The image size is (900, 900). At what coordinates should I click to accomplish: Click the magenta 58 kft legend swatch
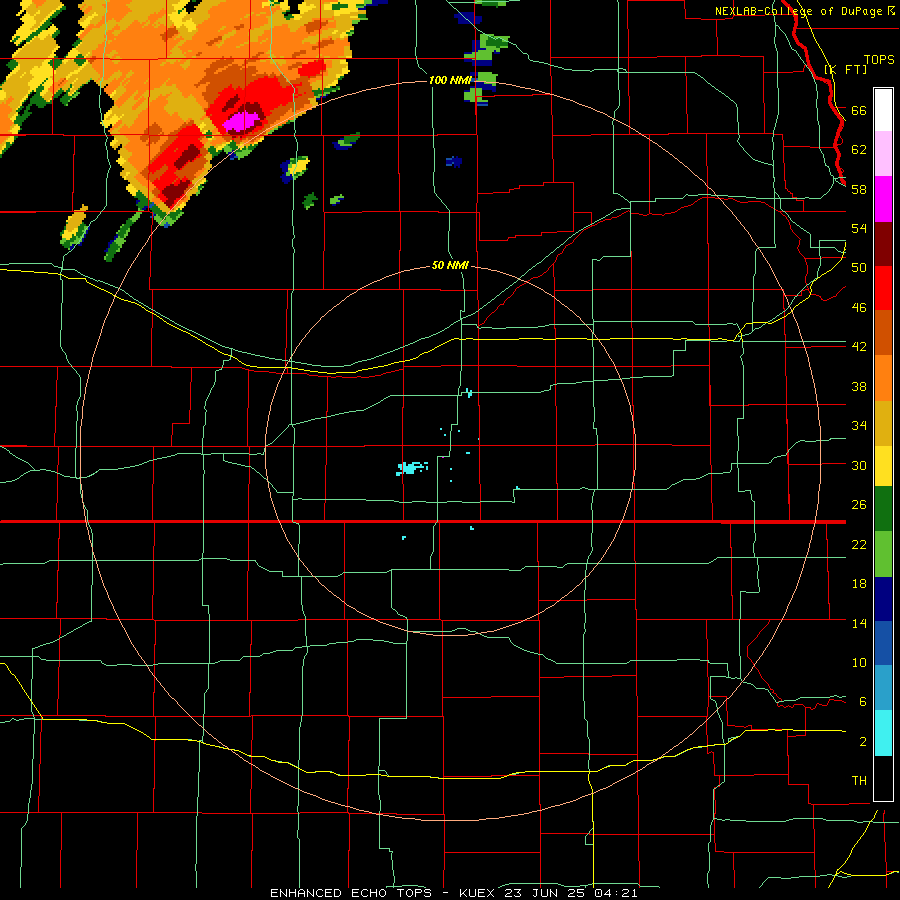(x=883, y=199)
